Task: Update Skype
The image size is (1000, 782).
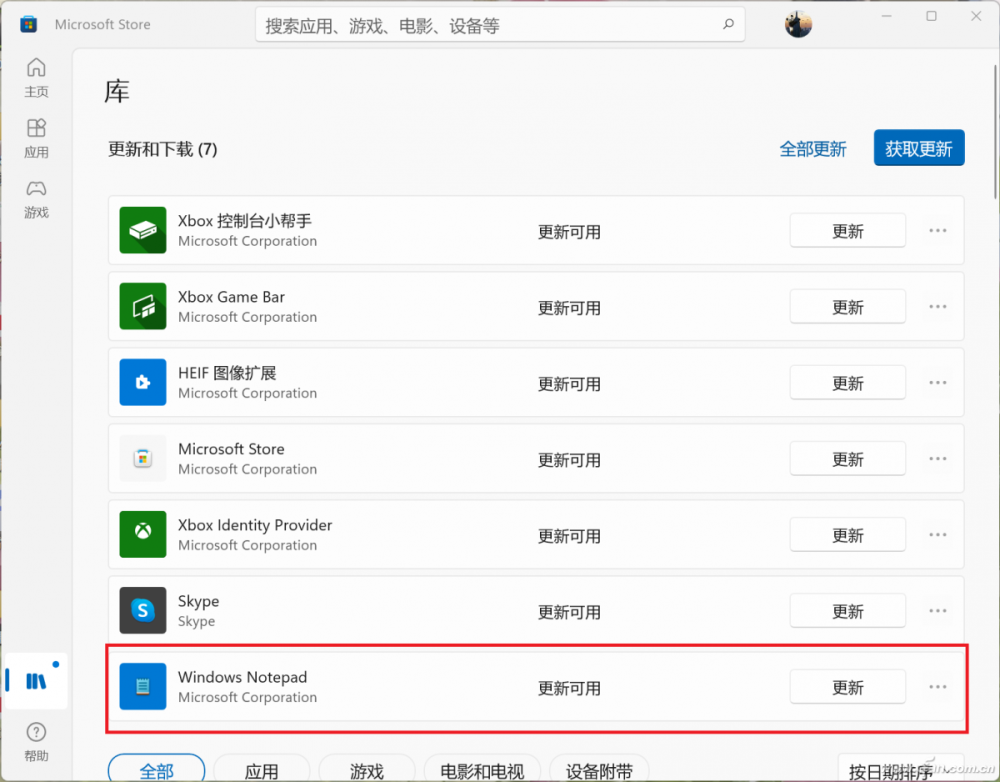Action: (x=848, y=610)
